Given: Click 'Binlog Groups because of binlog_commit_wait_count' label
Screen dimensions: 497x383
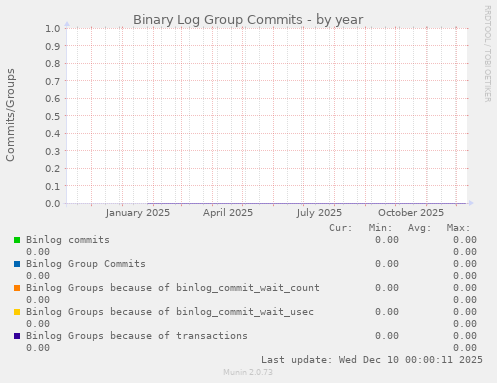Looking at the screenshot, I should pyautogui.click(x=173, y=288).
